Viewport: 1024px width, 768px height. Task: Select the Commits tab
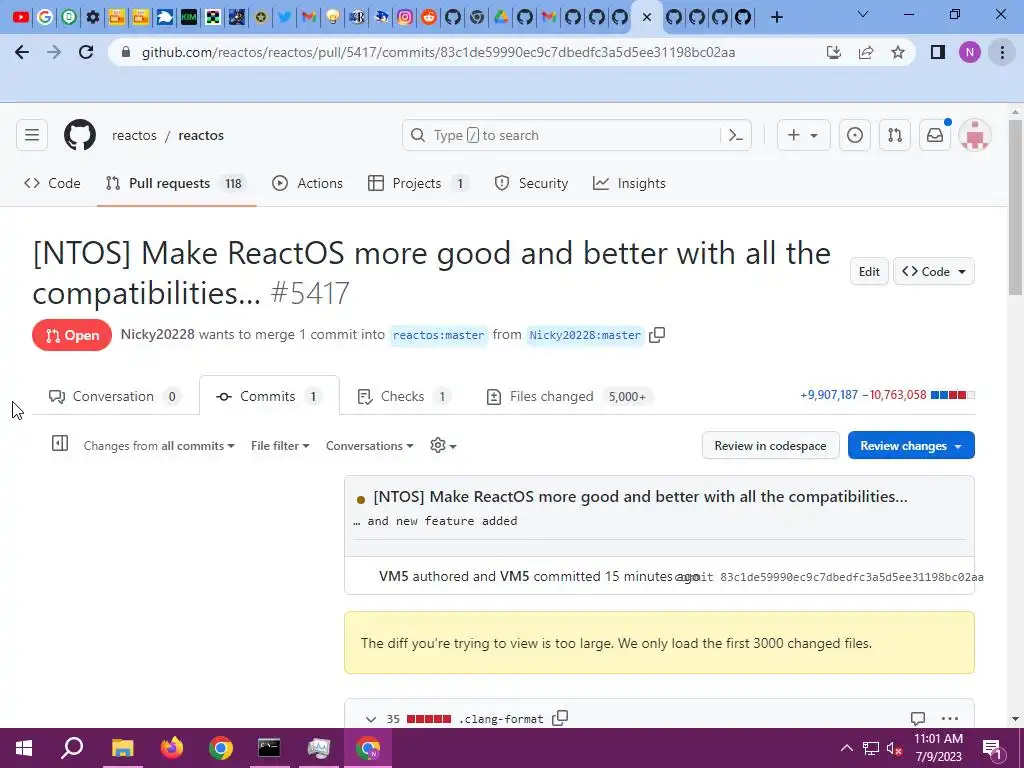click(x=269, y=396)
